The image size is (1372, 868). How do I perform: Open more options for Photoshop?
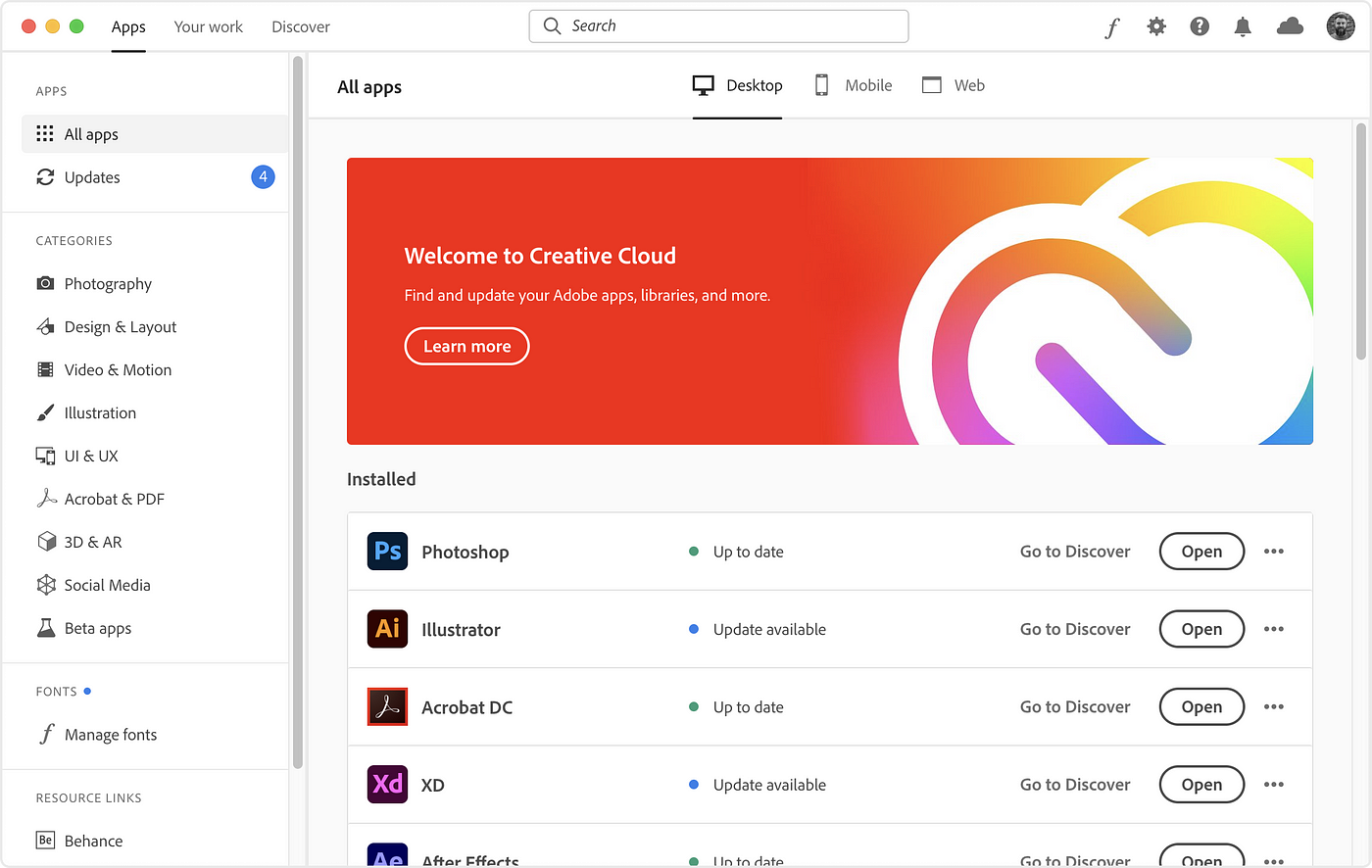1274,552
